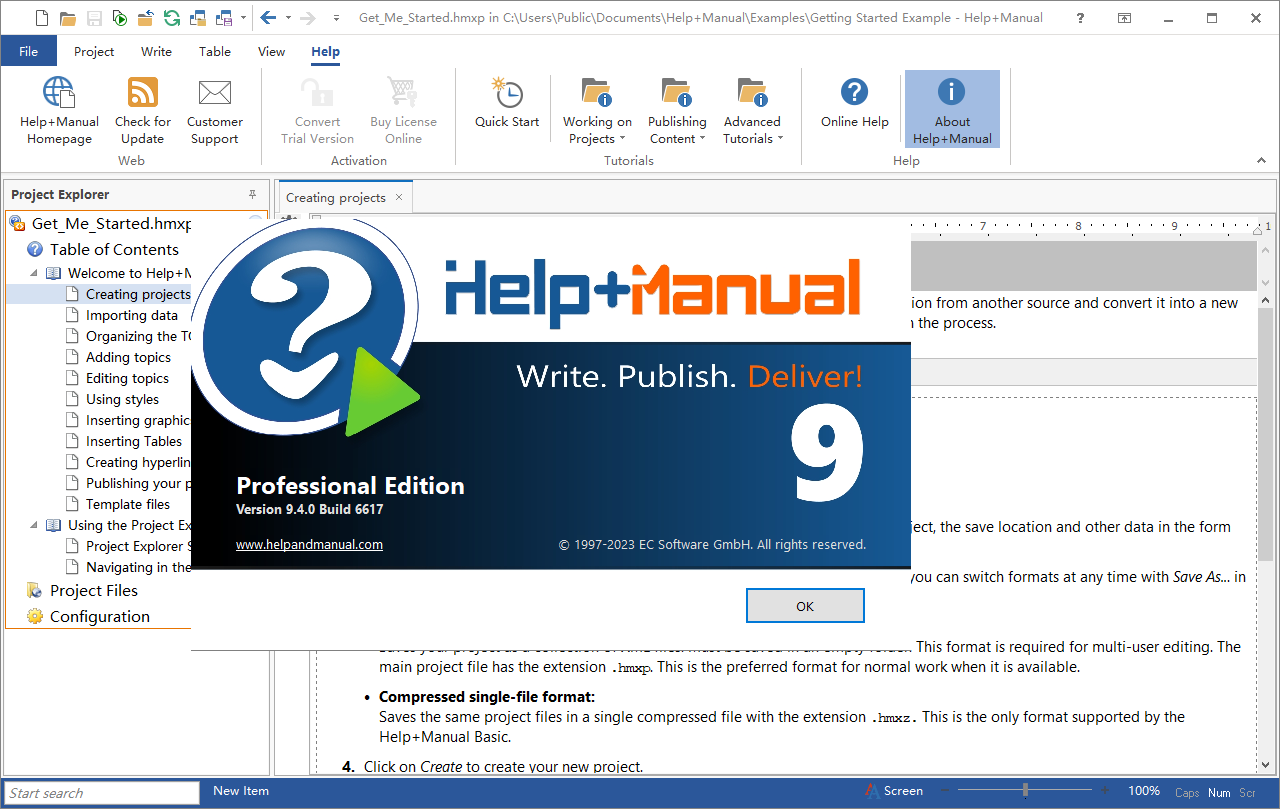Select the Help ribbon tab
1280x809 pixels.
(325, 52)
